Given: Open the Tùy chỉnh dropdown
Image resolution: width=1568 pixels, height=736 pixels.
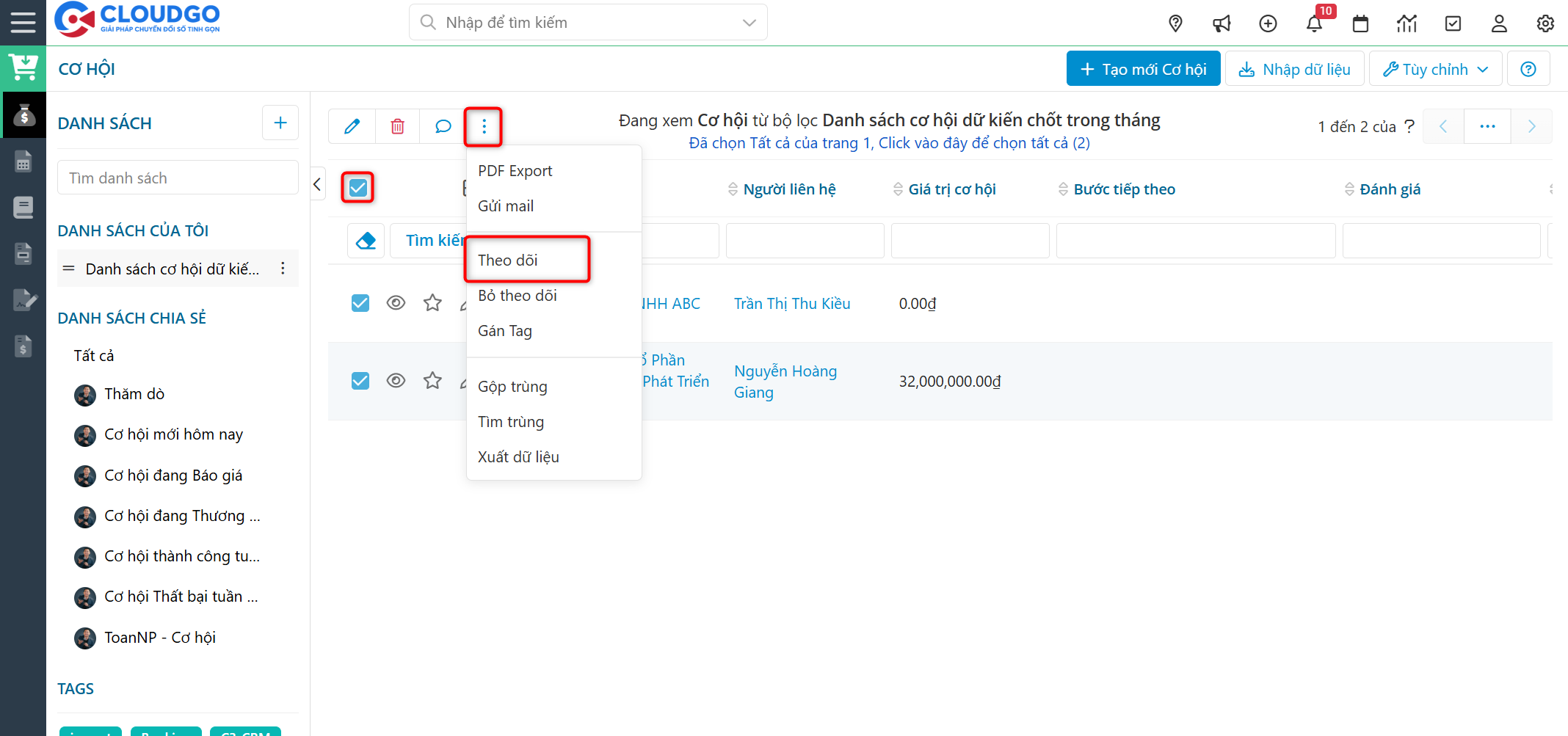Looking at the screenshot, I should pos(1435,68).
